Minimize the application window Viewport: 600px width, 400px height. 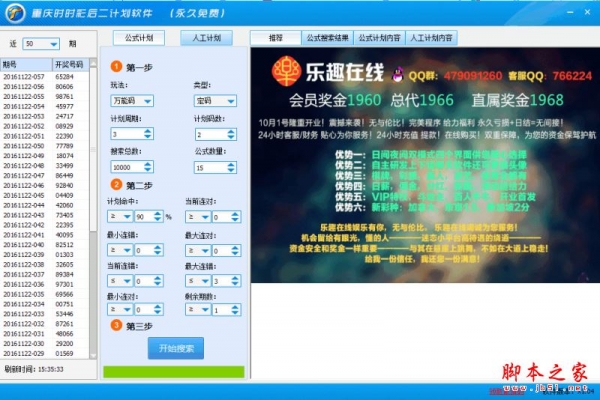(570, 12)
